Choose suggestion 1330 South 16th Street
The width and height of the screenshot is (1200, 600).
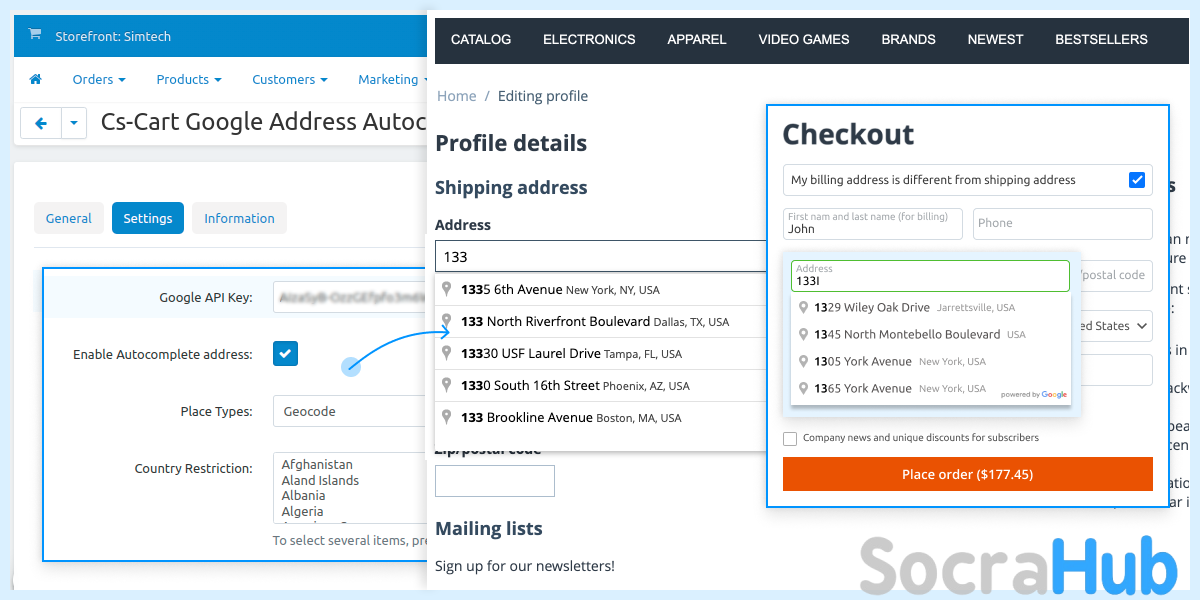click(601, 386)
